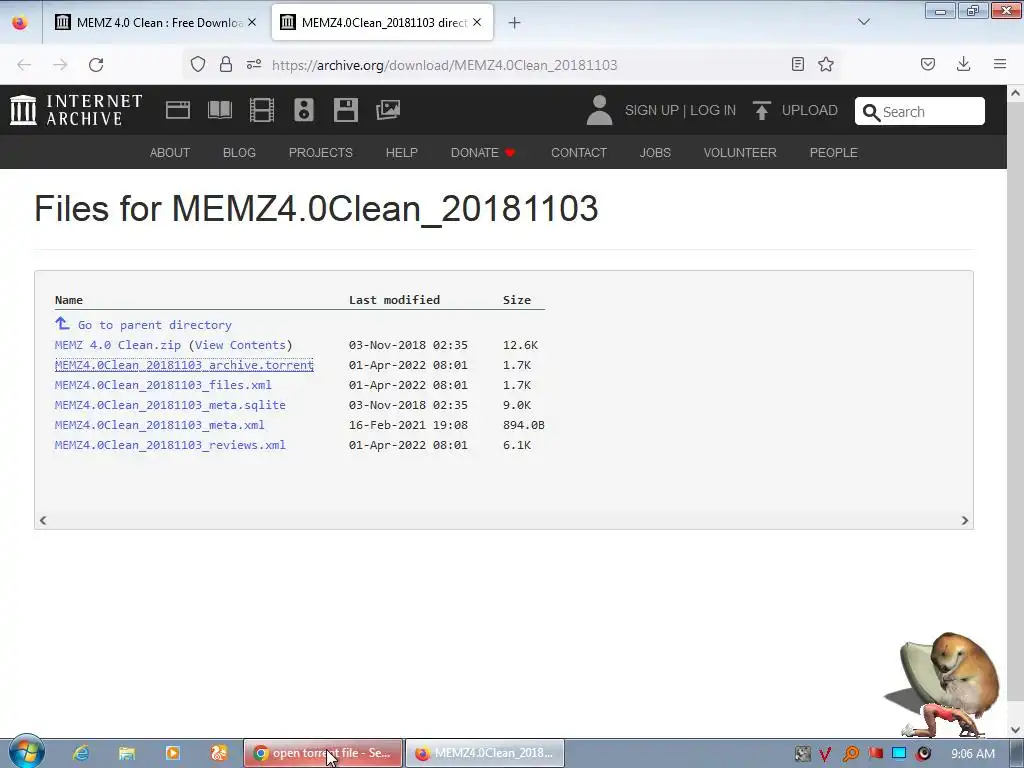
Task: Expand the list all tabs chevron
Action: click(864, 22)
